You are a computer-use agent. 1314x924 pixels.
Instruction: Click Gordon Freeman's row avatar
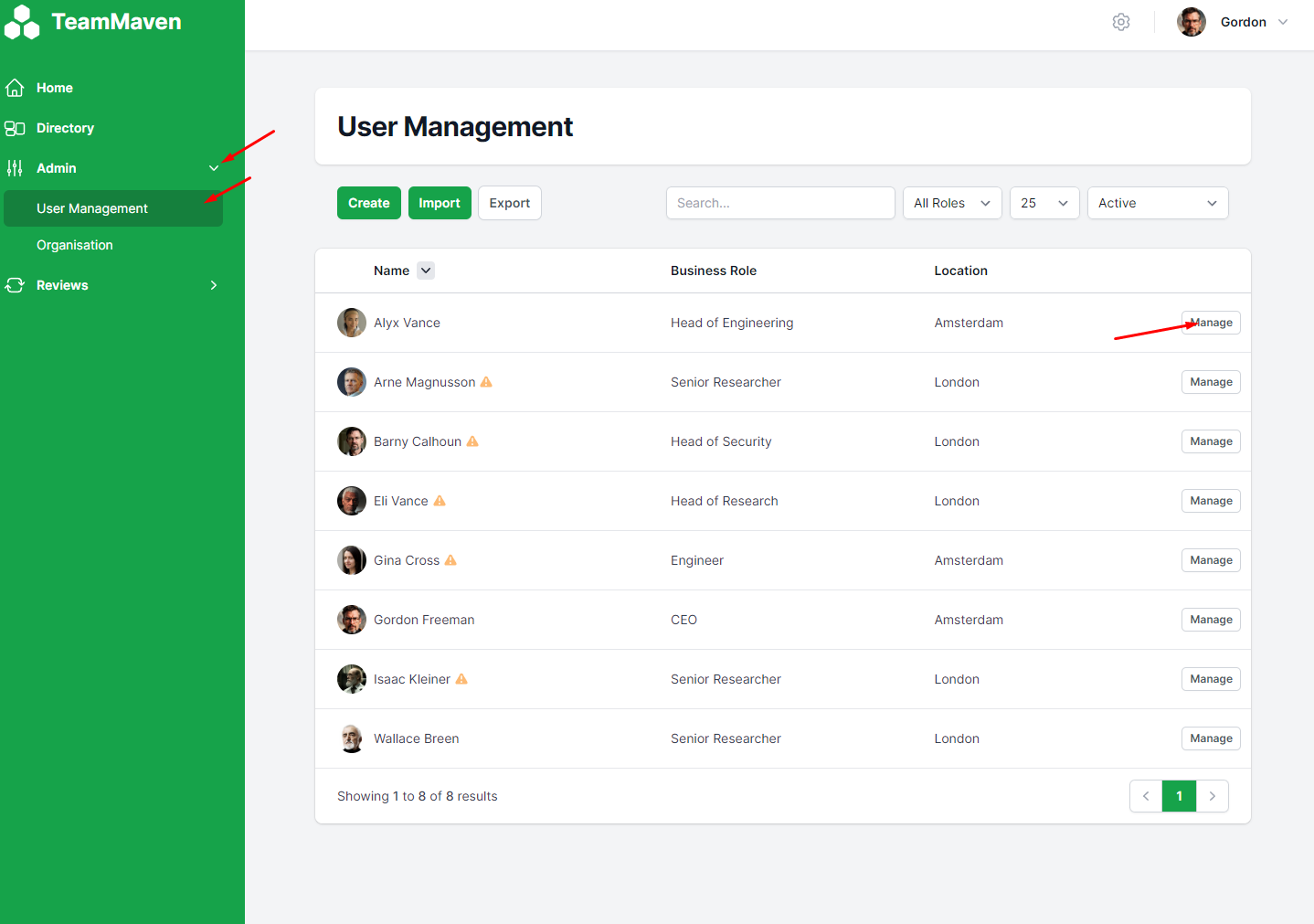[x=352, y=620]
